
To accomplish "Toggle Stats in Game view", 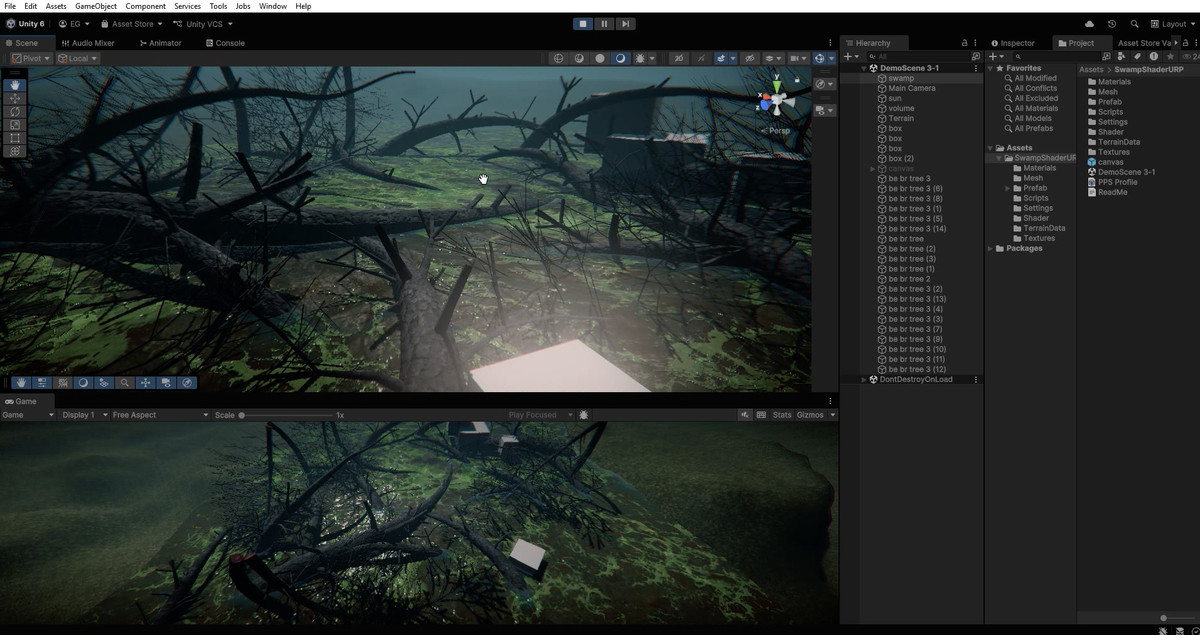I will [x=782, y=415].
